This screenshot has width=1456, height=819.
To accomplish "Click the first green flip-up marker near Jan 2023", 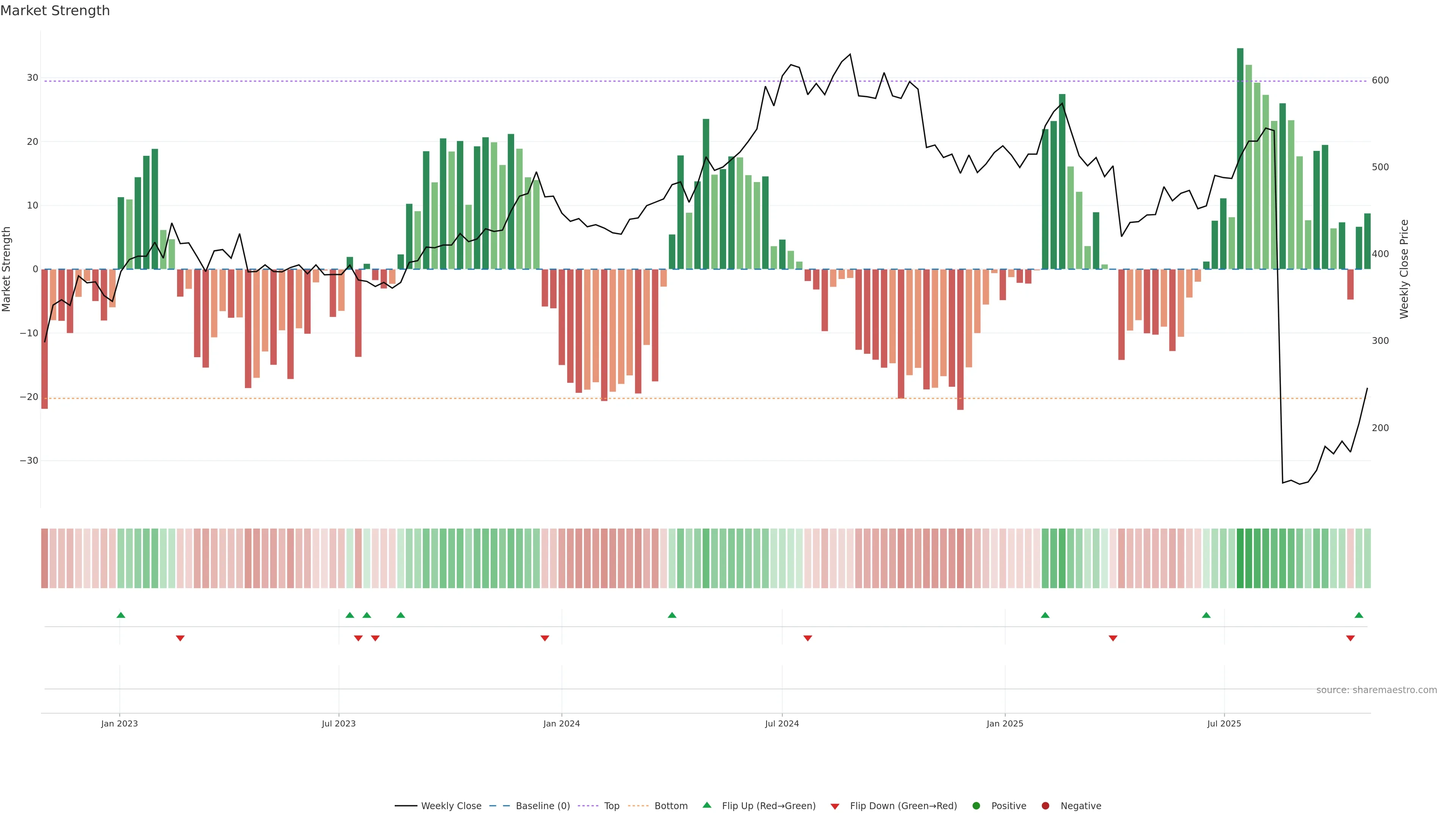I will (x=121, y=615).
